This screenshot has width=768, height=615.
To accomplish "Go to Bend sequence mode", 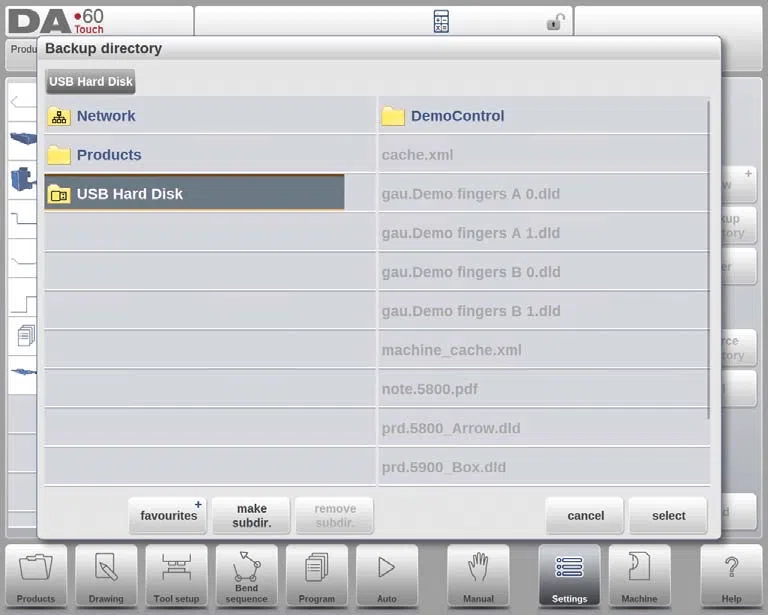I will (246, 576).
